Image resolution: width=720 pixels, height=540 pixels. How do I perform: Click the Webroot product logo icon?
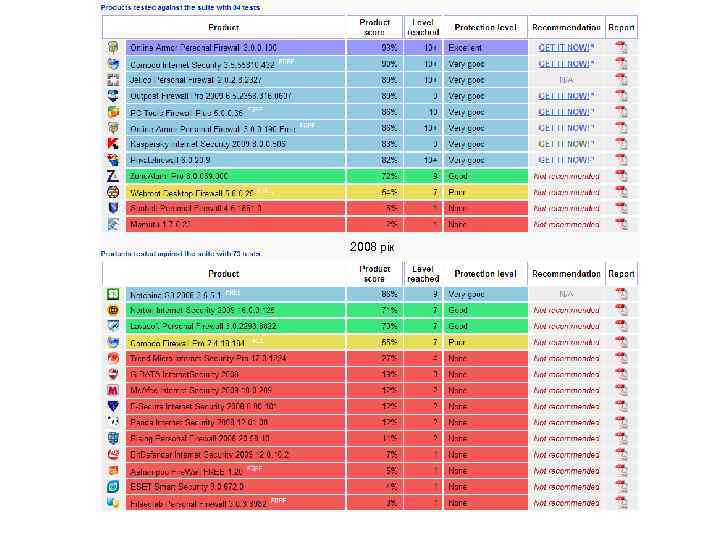pos(113,192)
